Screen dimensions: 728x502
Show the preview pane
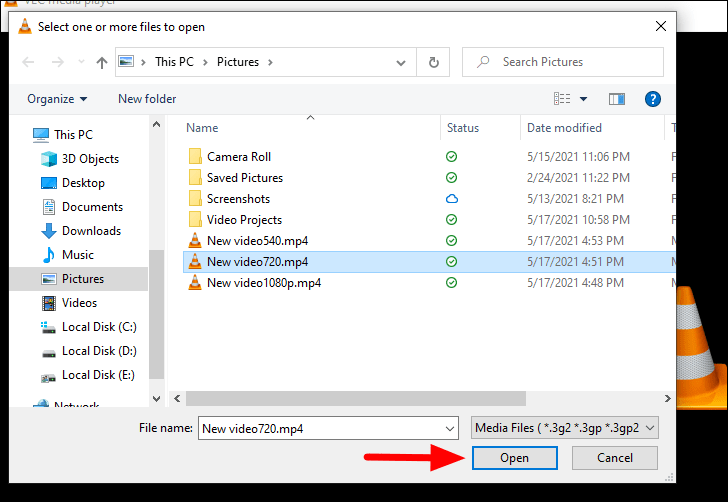tap(617, 99)
